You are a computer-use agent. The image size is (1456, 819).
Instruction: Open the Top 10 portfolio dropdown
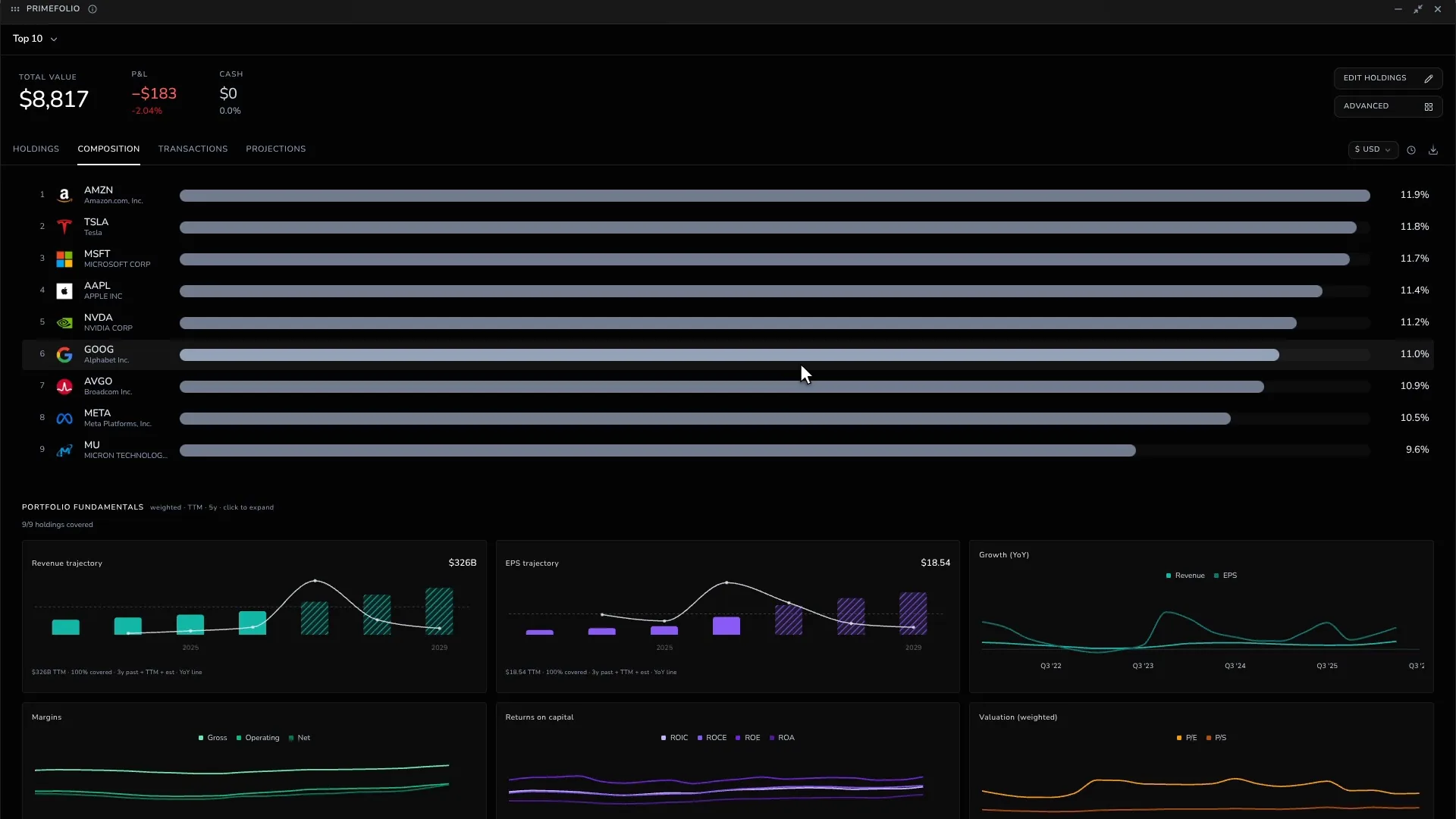coord(35,39)
